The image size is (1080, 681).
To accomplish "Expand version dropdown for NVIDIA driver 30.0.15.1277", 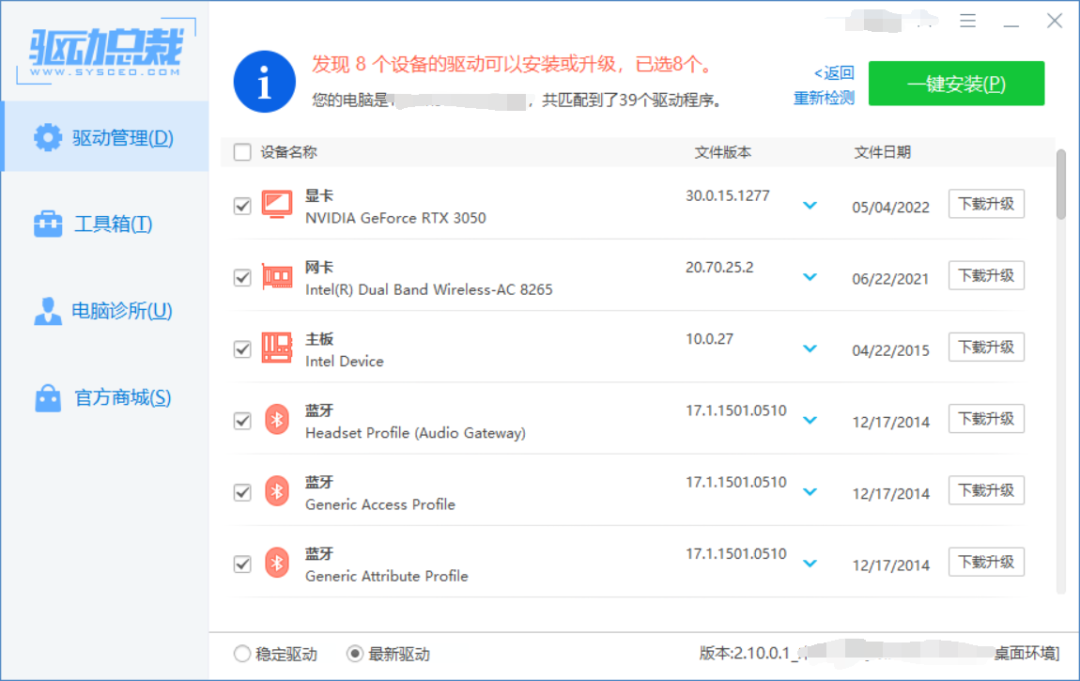I will pyautogui.click(x=810, y=206).
